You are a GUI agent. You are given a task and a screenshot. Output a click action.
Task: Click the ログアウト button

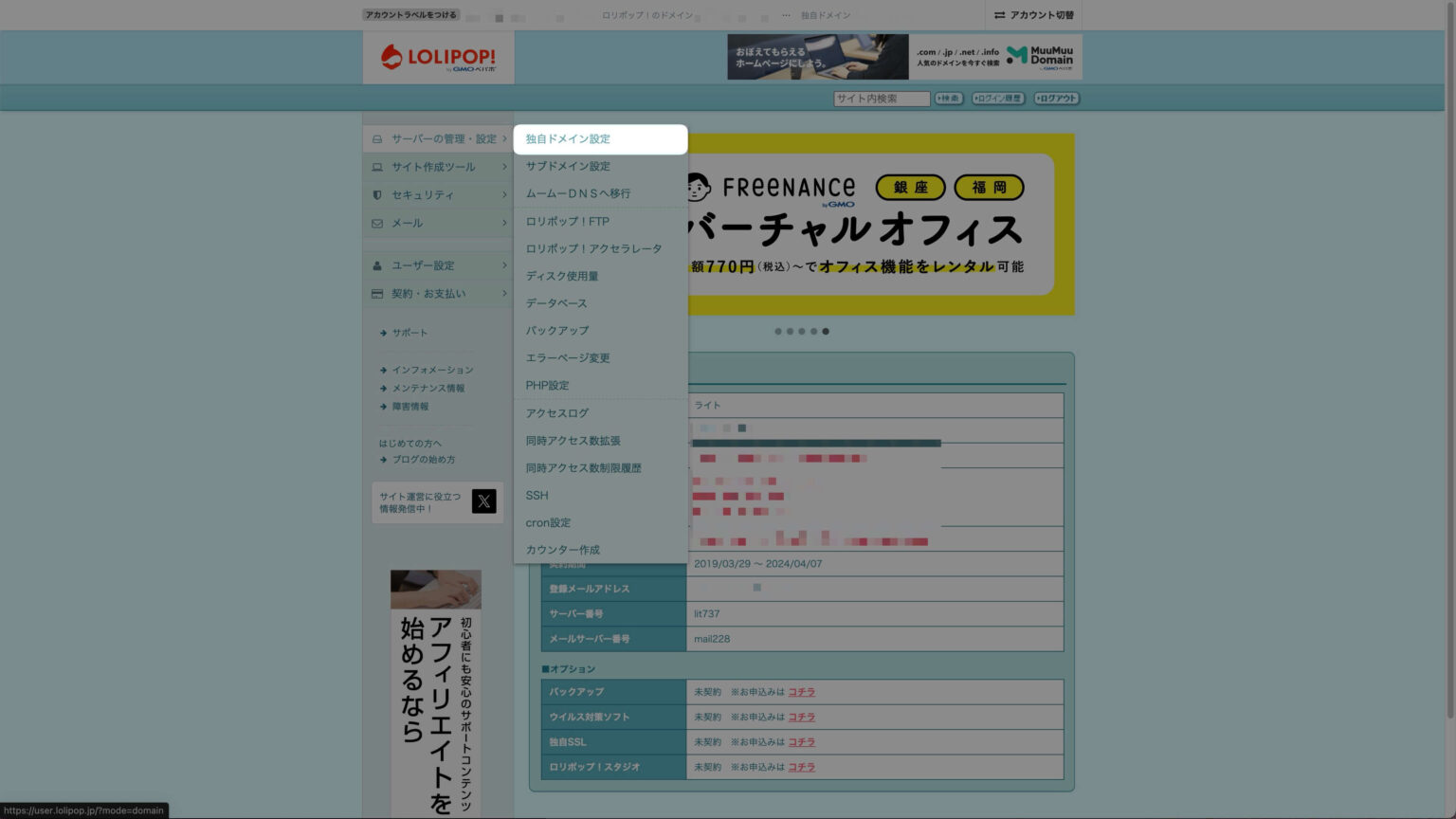(1055, 98)
